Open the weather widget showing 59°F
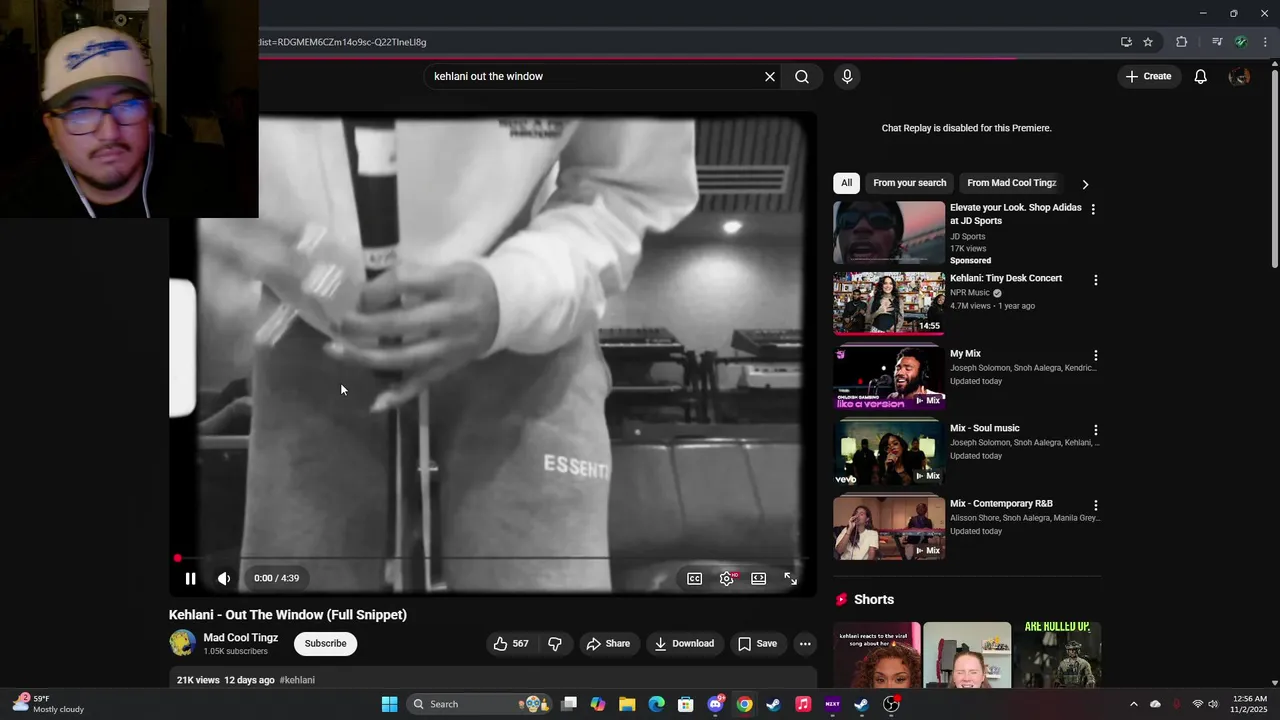Screen dimensions: 1280x720 48,704
